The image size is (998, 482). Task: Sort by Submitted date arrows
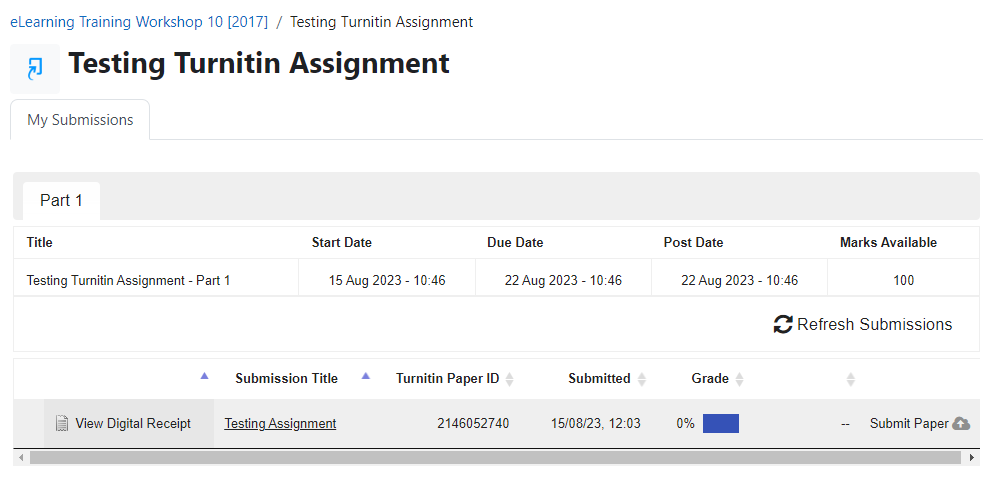(x=642, y=379)
